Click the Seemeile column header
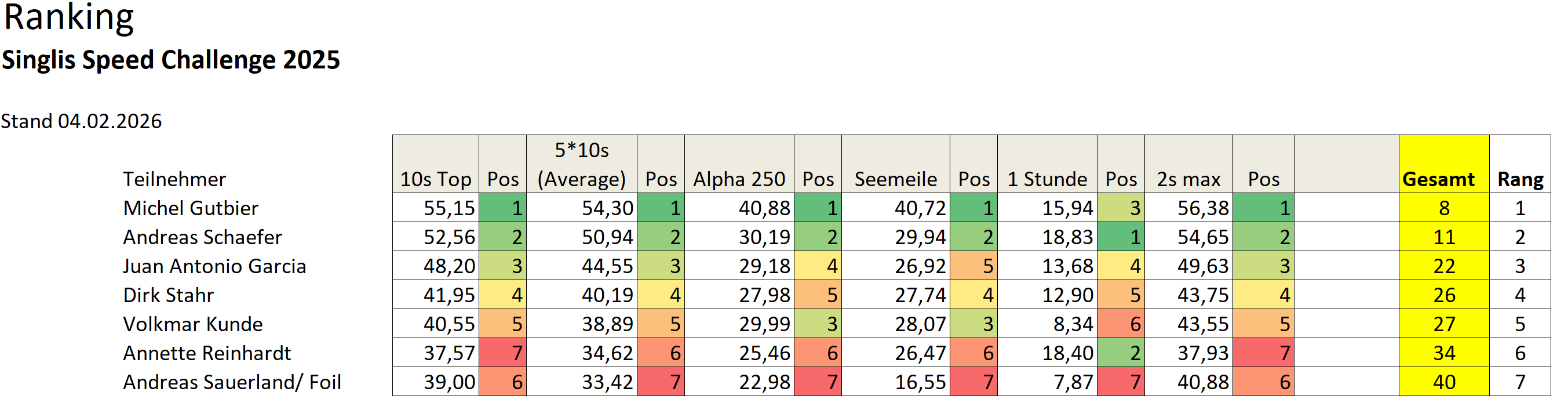Screen dimensions: 1568x417 coord(895,179)
